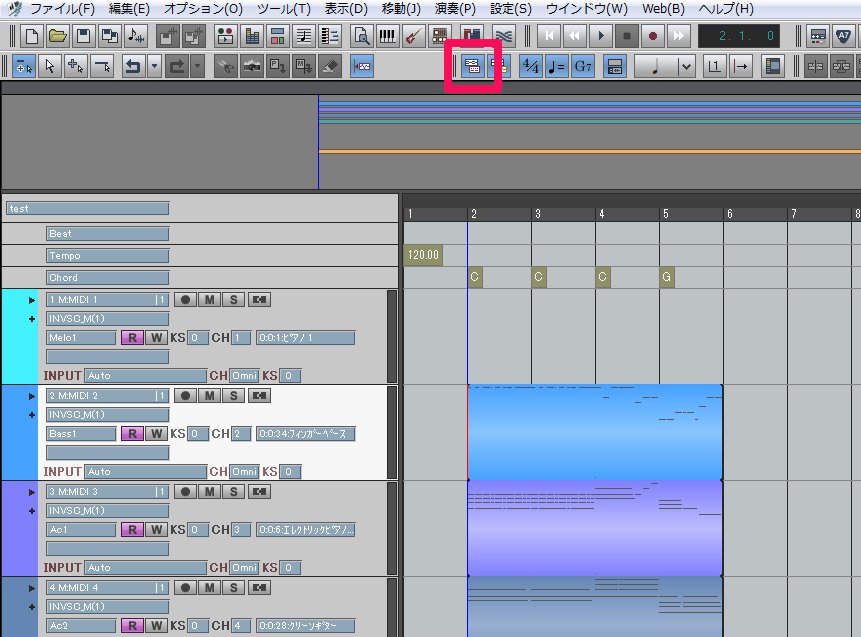Toggle the 4/4 beat track icon
Image resolution: width=861 pixels, height=637 pixels.
pos(530,66)
